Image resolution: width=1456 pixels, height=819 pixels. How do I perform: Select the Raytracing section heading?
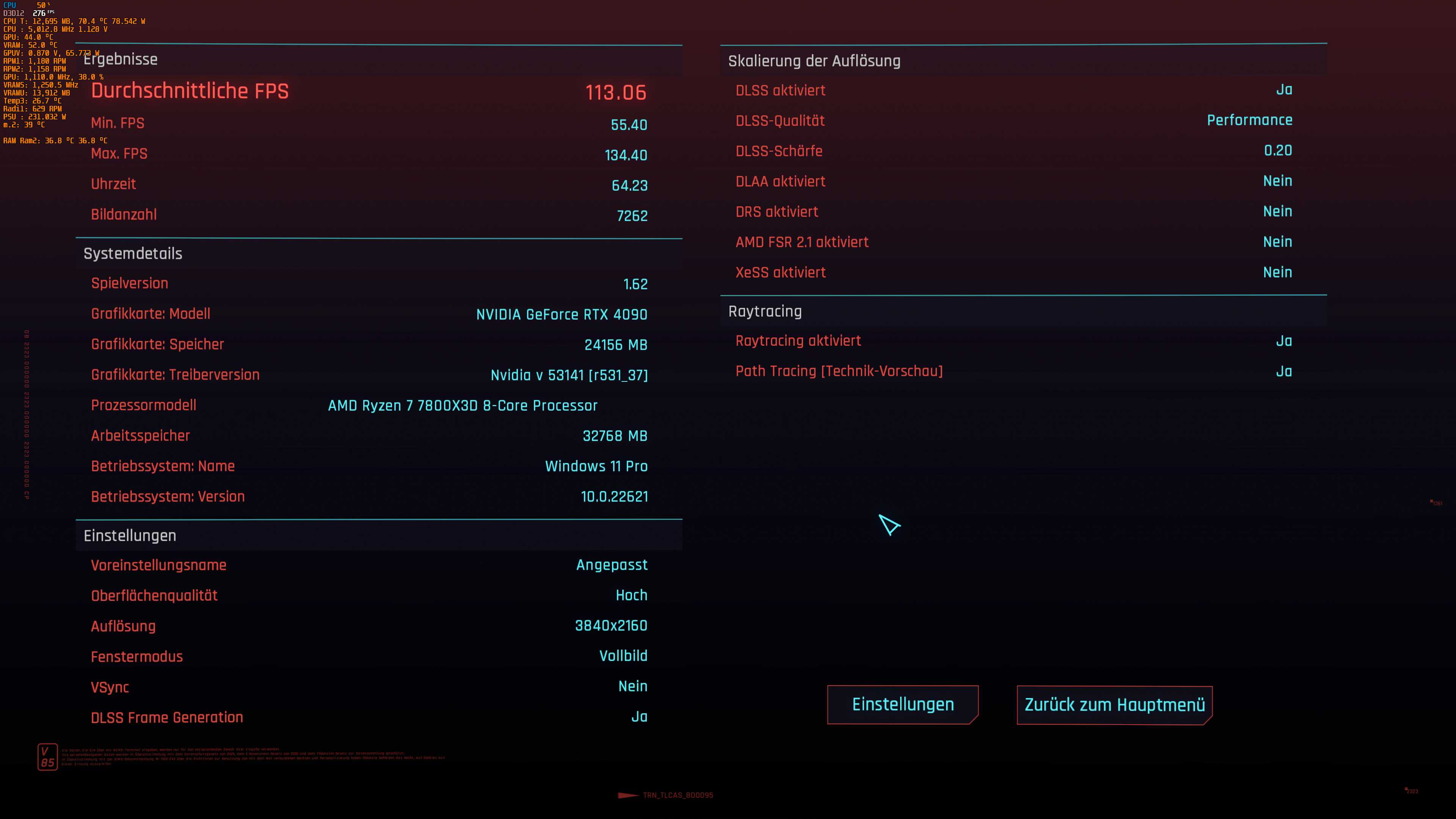click(765, 311)
